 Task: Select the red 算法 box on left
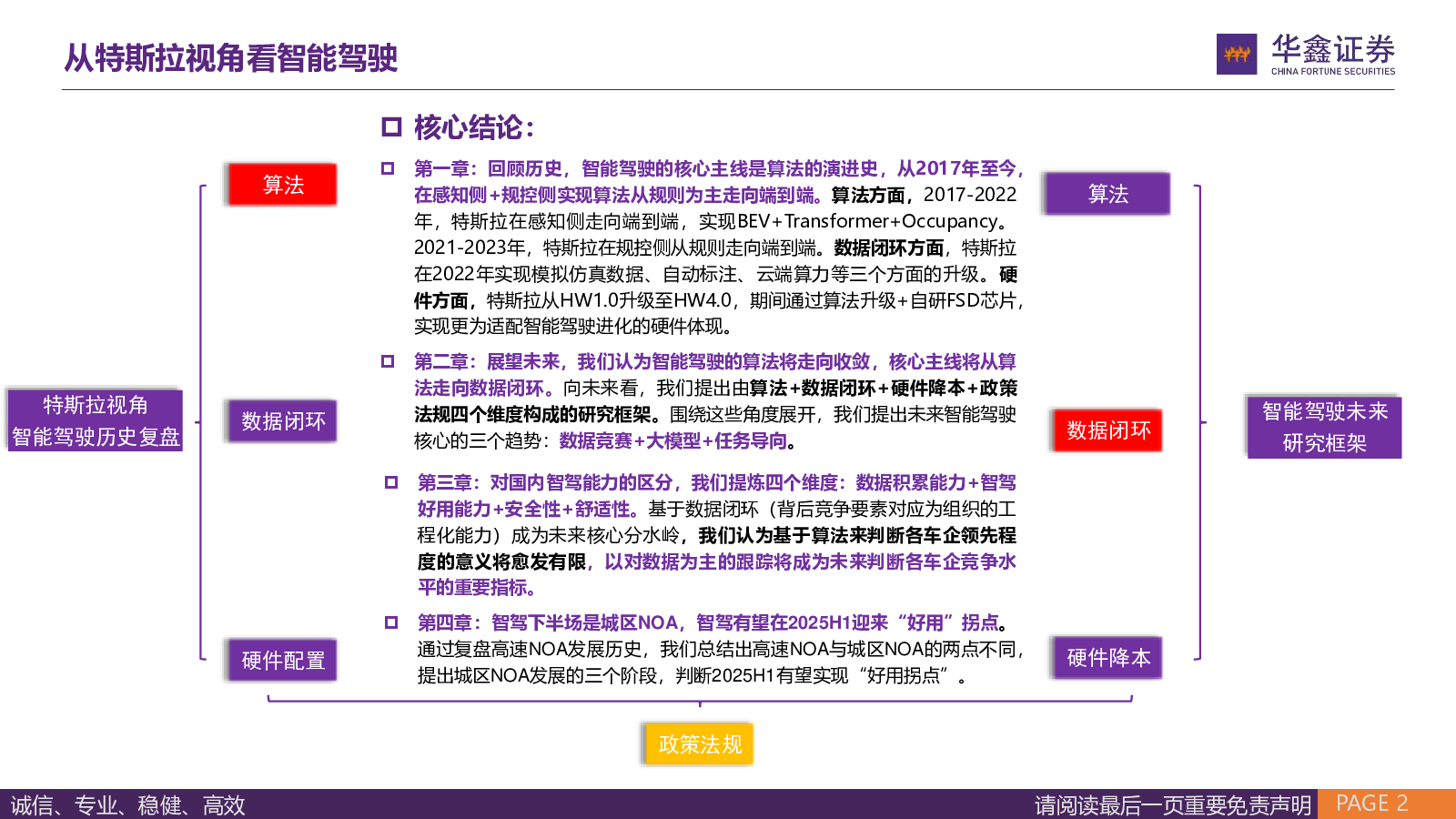coord(283,185)
